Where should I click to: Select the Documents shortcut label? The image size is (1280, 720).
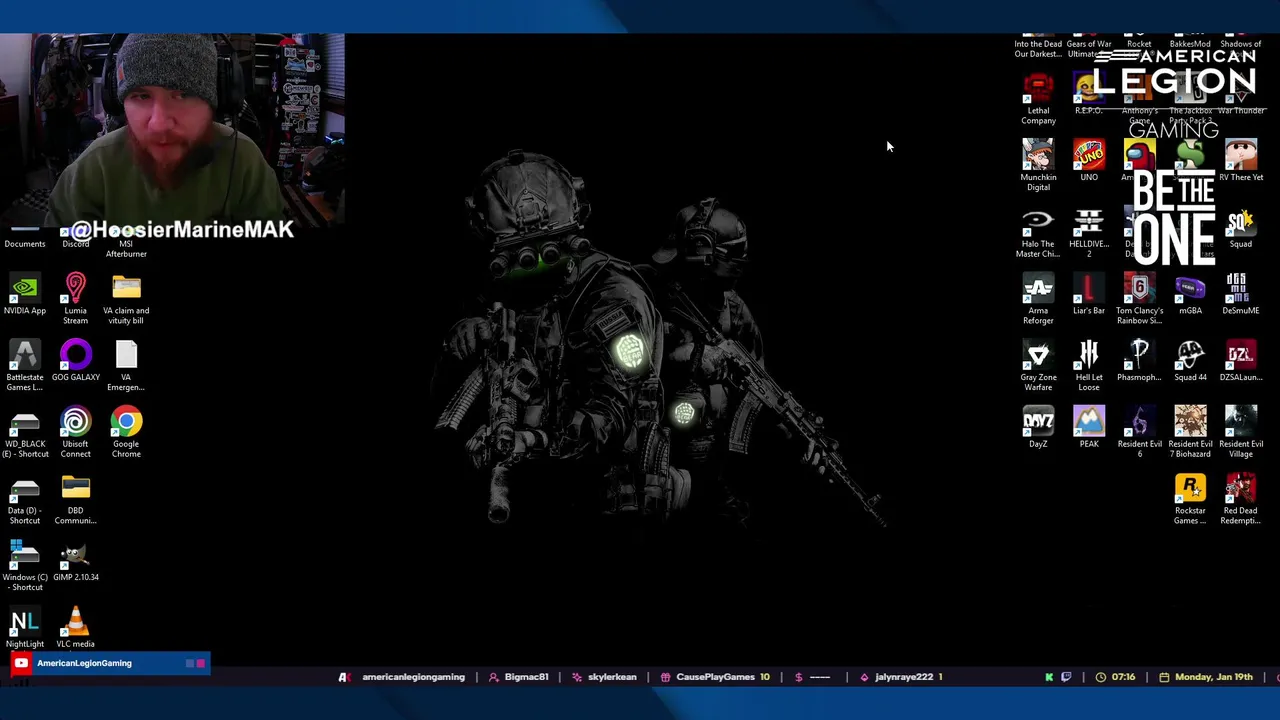25,244
